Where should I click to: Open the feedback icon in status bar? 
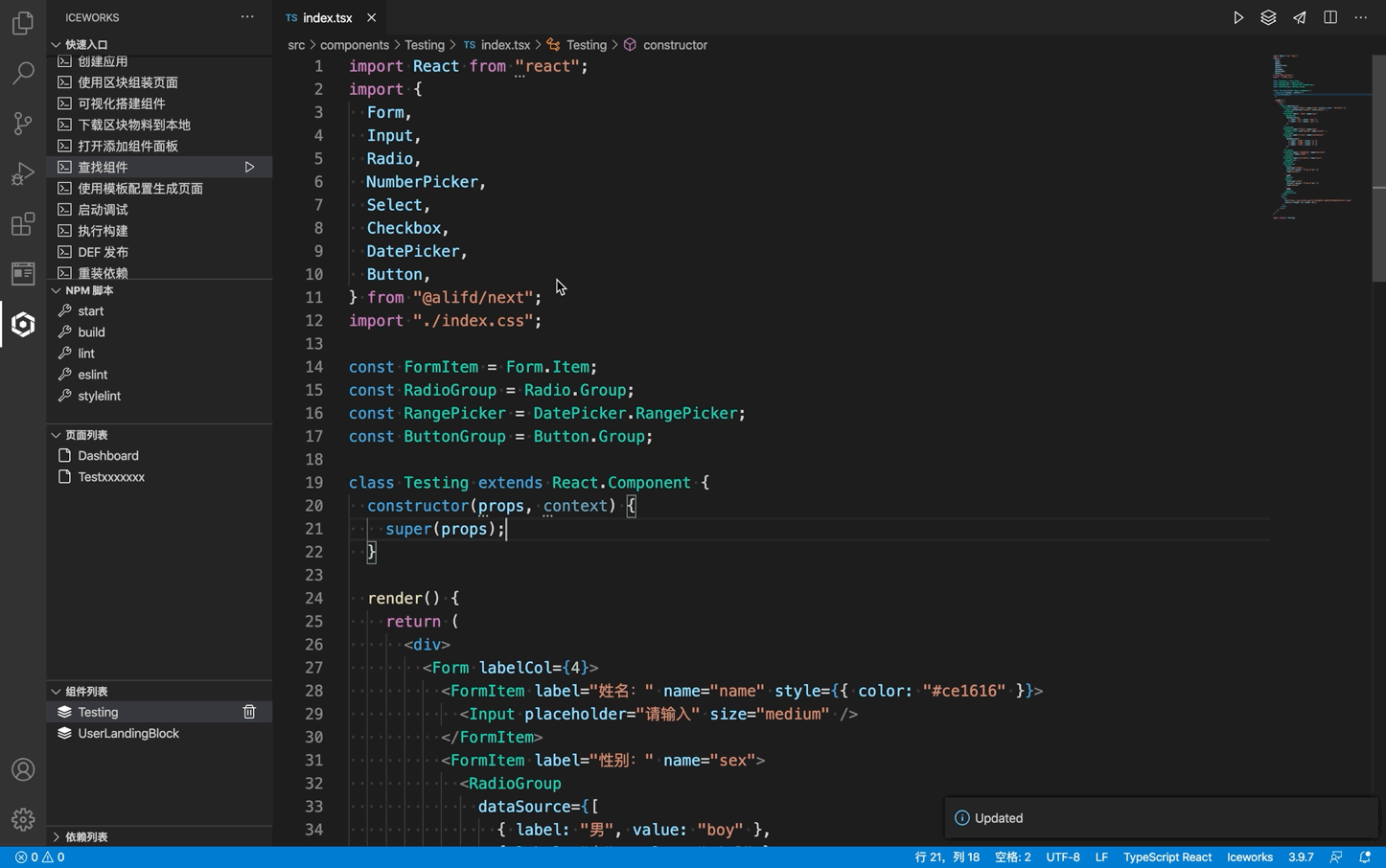[x=1336, y=857]
